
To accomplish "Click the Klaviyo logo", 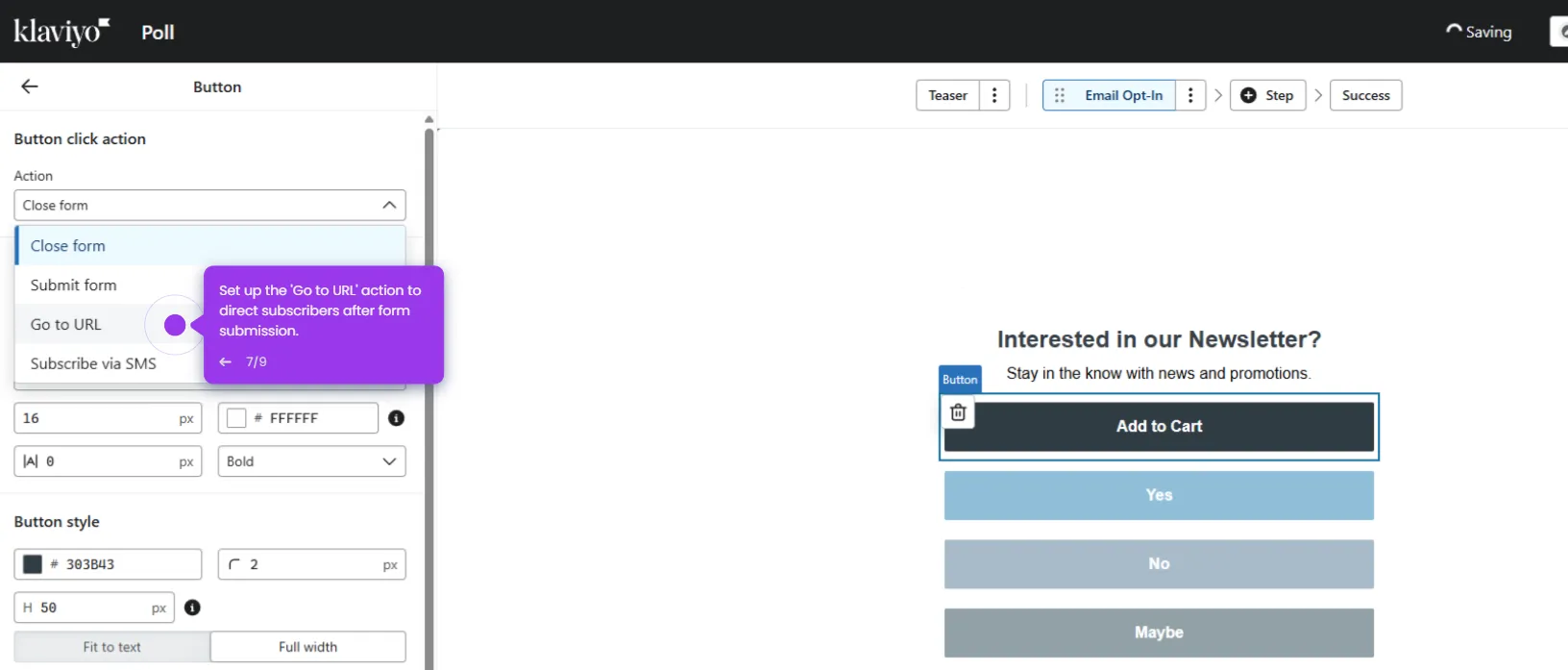I will [x=61, y=32].
